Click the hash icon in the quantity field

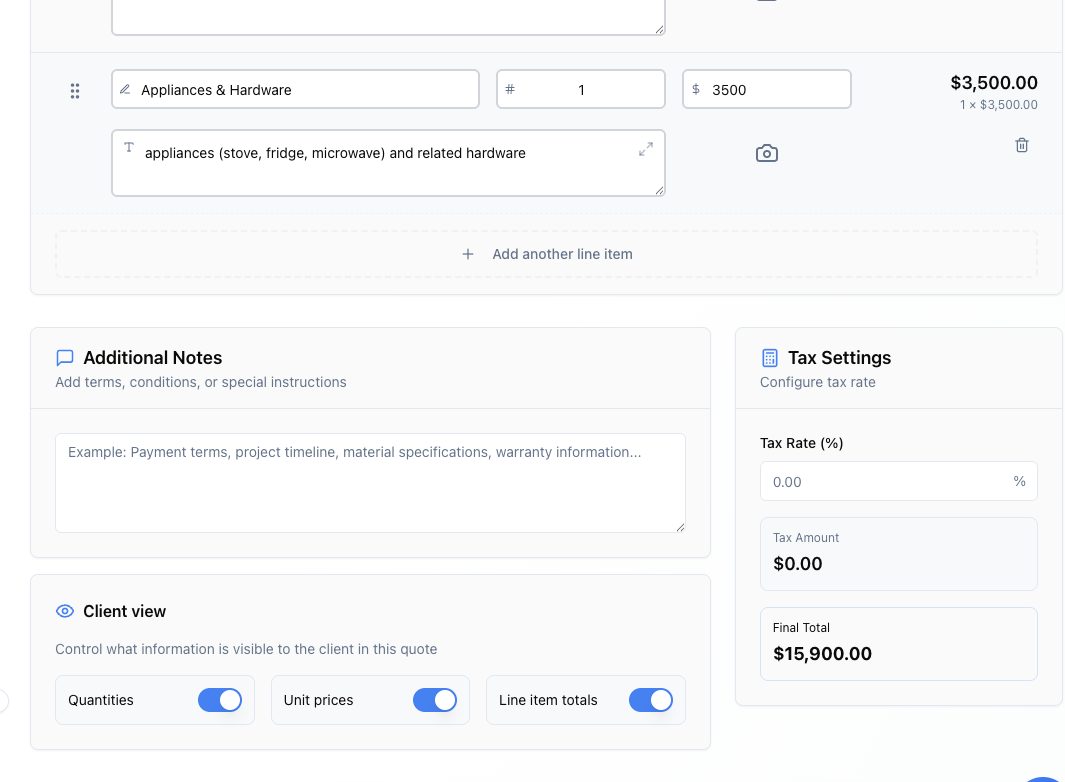510,89
